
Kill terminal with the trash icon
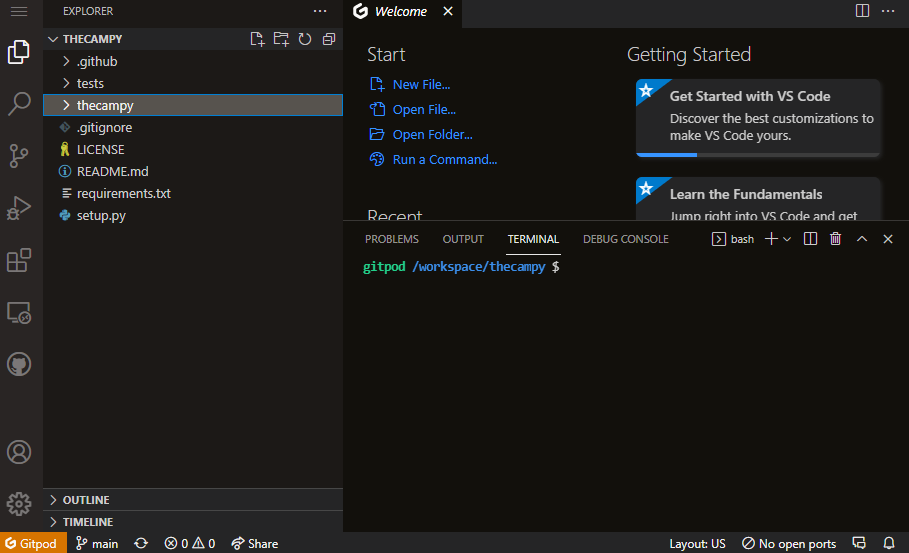click(x=836, y=239)
